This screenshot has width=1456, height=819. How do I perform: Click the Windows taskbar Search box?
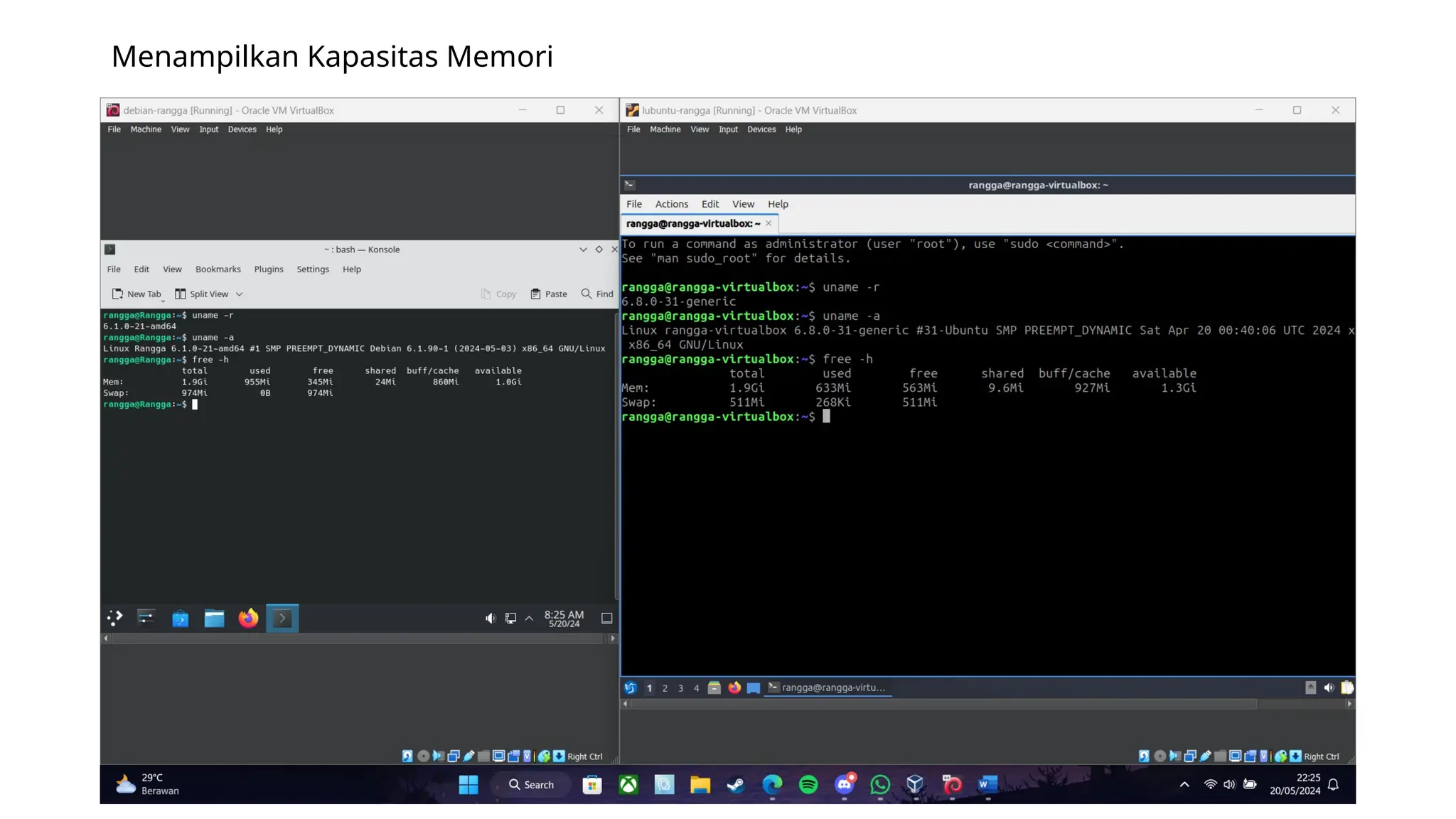(x=532, y=785)
